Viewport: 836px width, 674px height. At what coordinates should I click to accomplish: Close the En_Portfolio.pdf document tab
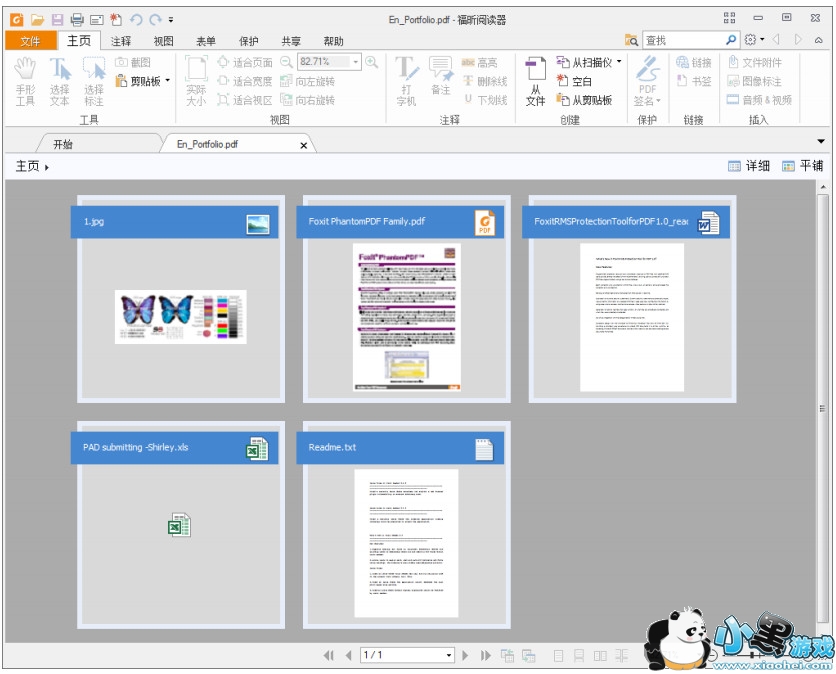click(x=304, y=145)
